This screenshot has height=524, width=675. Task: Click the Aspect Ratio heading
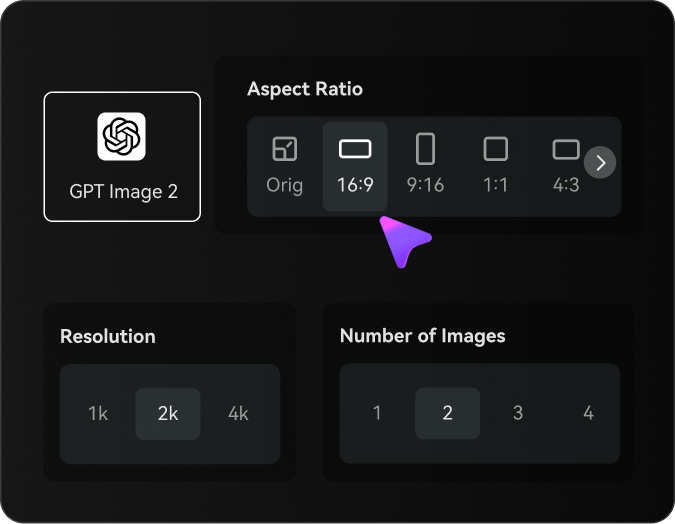tap(305, 89)
